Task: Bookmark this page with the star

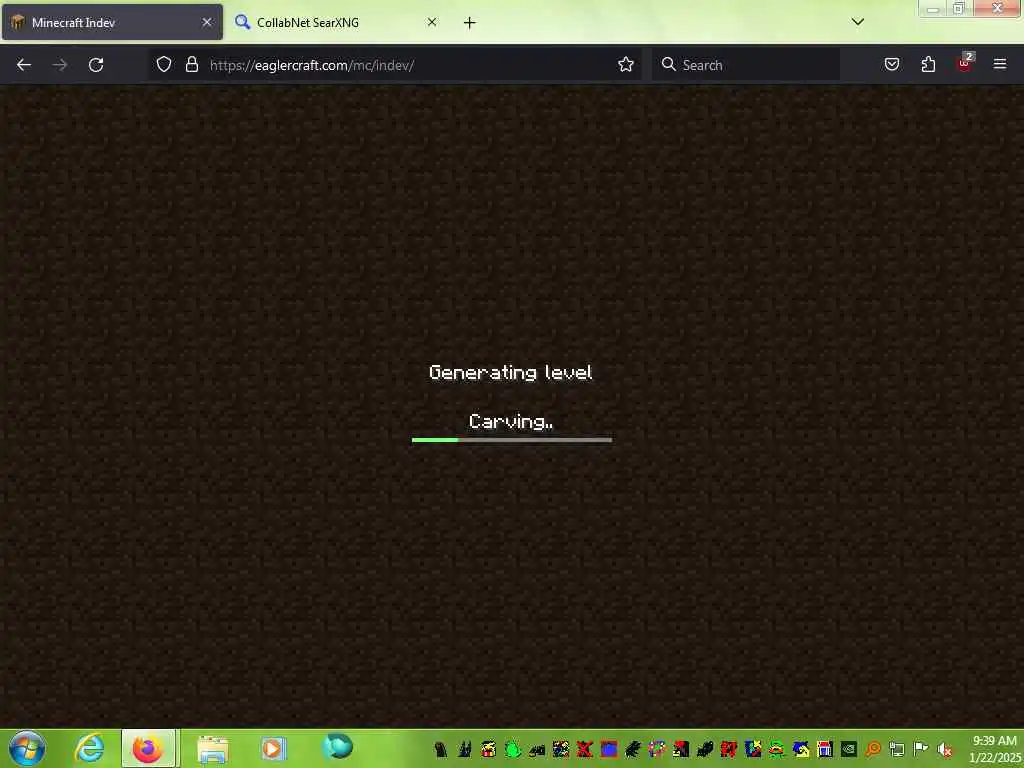Action: (626, 64)
